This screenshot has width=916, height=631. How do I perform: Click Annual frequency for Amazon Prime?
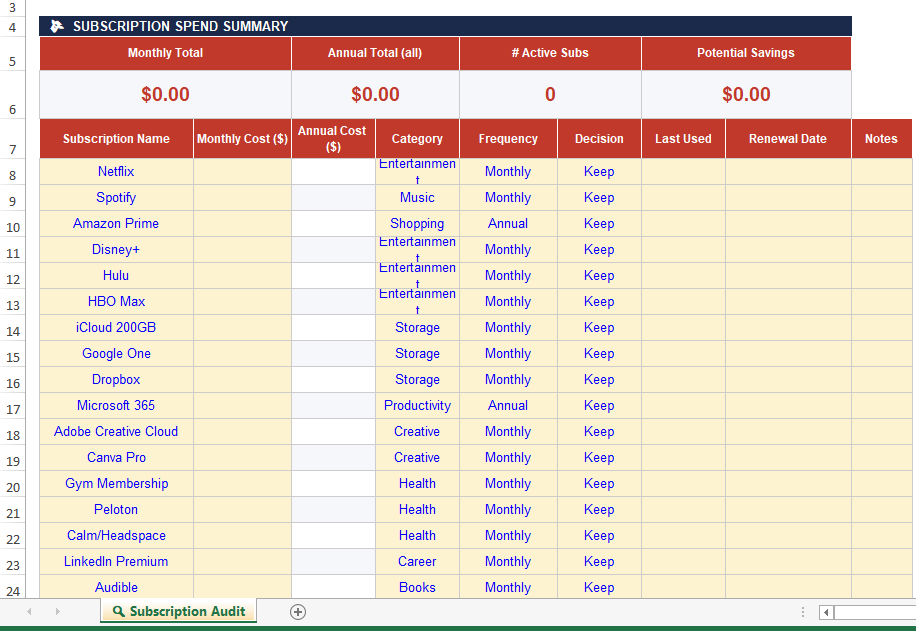(508, 224)
